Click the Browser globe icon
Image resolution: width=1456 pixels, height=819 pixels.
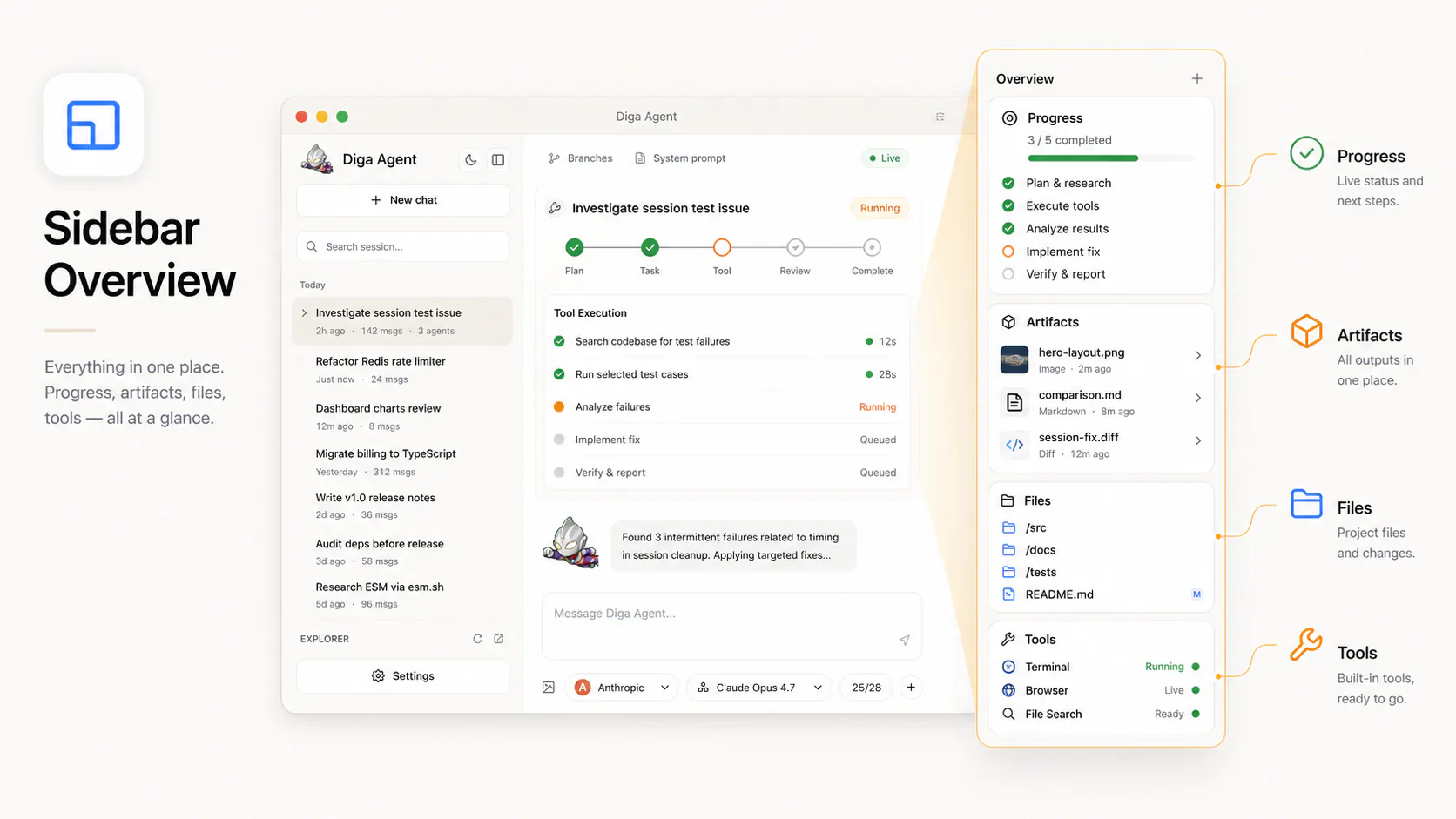coord(1008,690)
